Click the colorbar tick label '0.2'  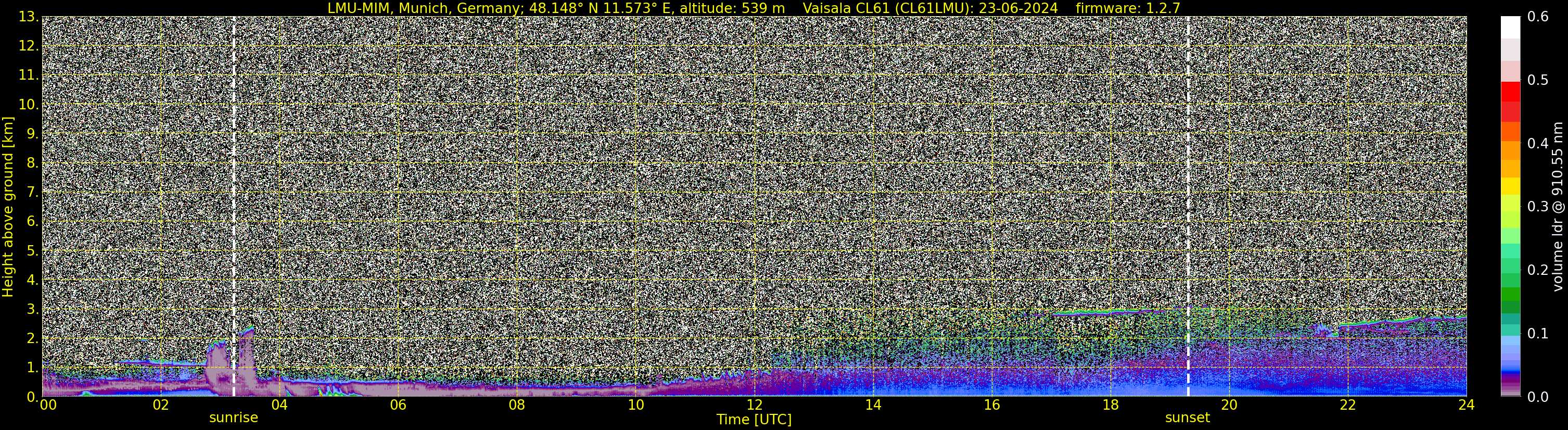point(1538,270)
